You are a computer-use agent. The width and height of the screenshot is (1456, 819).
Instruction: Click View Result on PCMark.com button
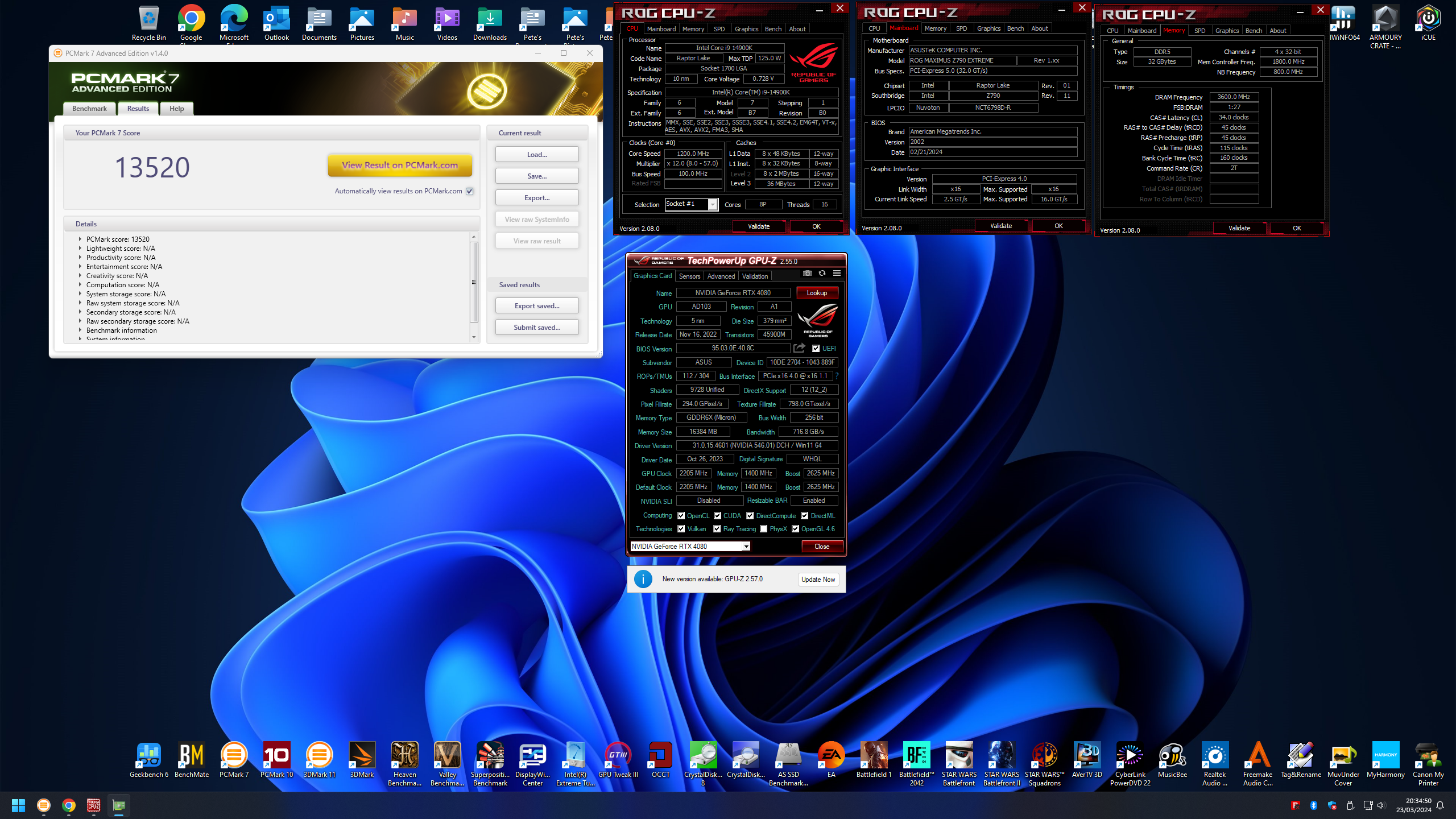point(400,166)
